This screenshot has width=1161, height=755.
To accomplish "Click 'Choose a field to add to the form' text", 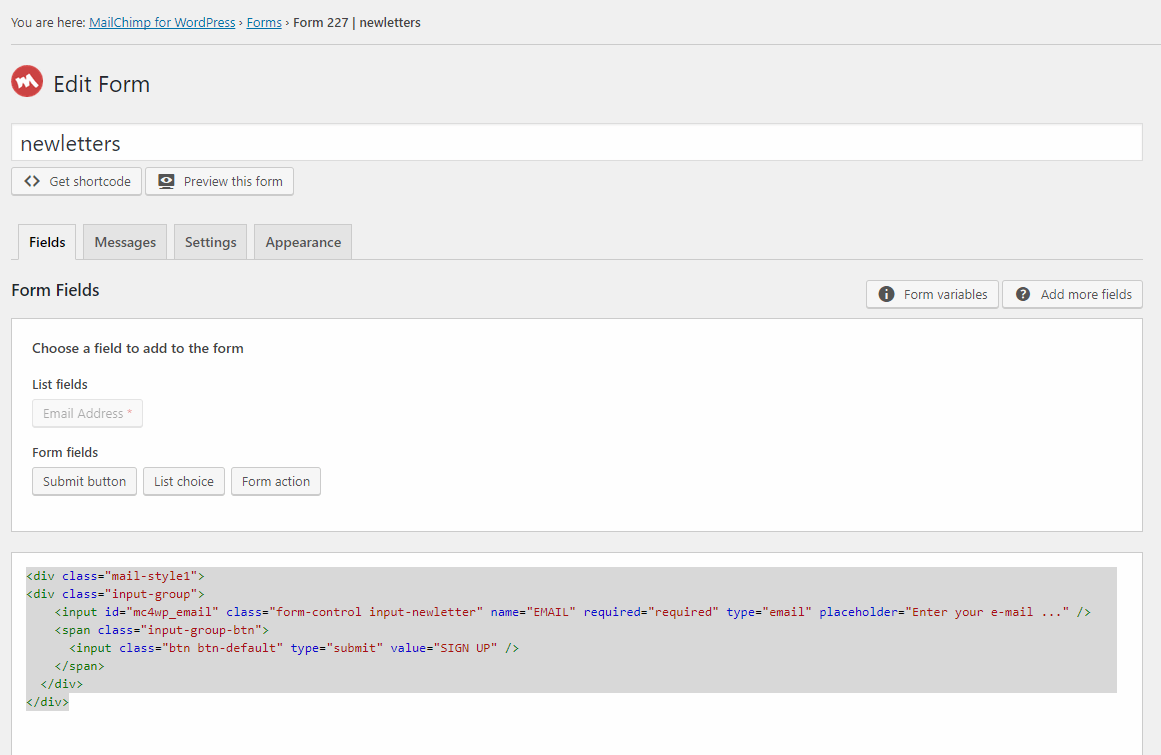I will (x=138, y=349).
